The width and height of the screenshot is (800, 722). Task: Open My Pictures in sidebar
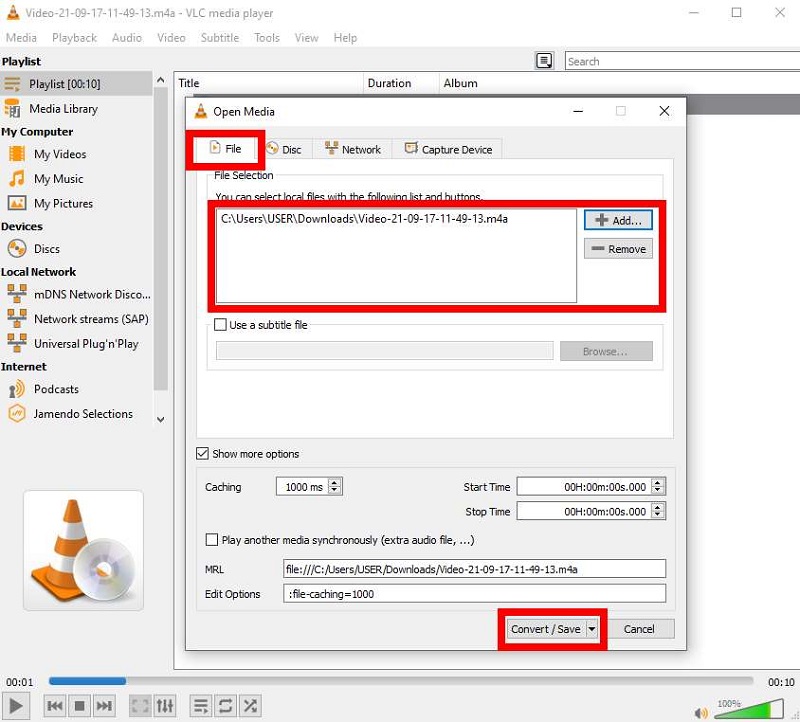coord(63,203)
